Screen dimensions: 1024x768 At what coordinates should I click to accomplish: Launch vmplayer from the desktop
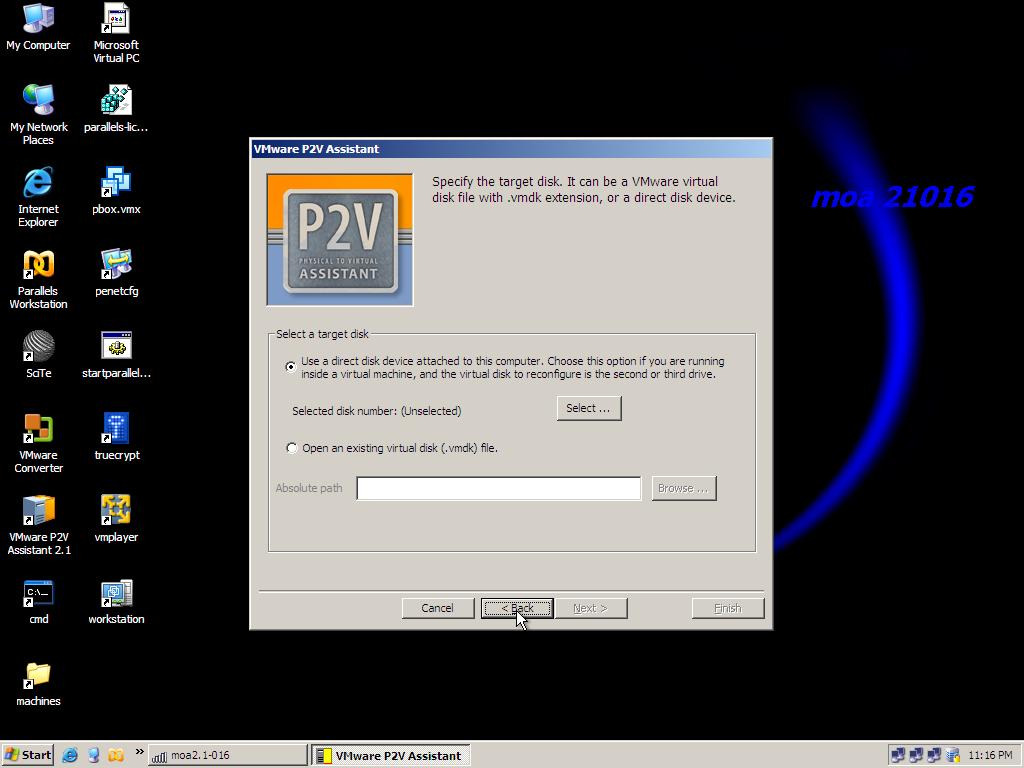click(116, 511)
